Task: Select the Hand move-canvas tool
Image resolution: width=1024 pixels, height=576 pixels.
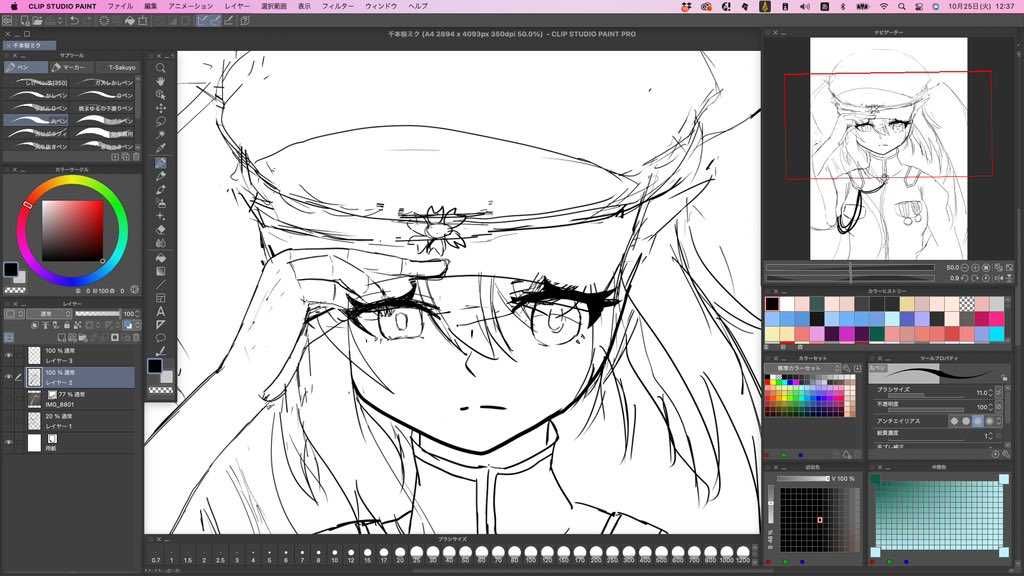Action: click(161, 81)
